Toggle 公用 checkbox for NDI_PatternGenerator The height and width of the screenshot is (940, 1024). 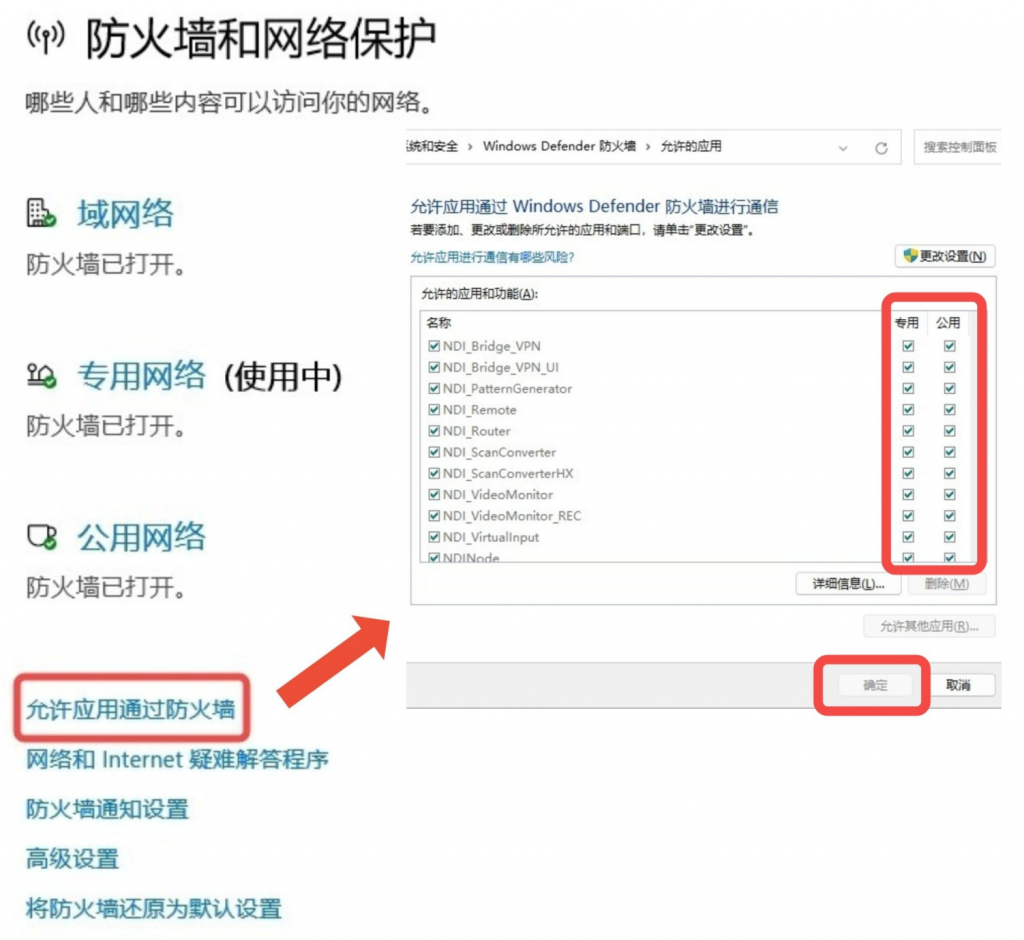click(x=950, y=388)
